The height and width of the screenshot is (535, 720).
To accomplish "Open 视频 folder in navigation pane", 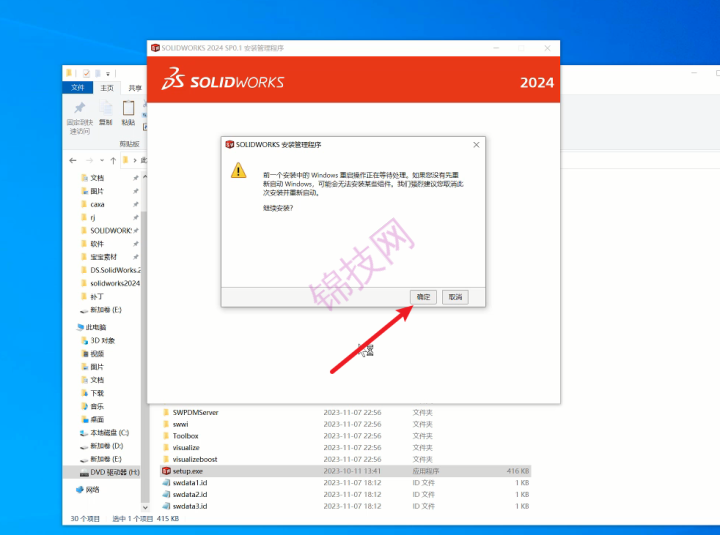I will point(97,354).
